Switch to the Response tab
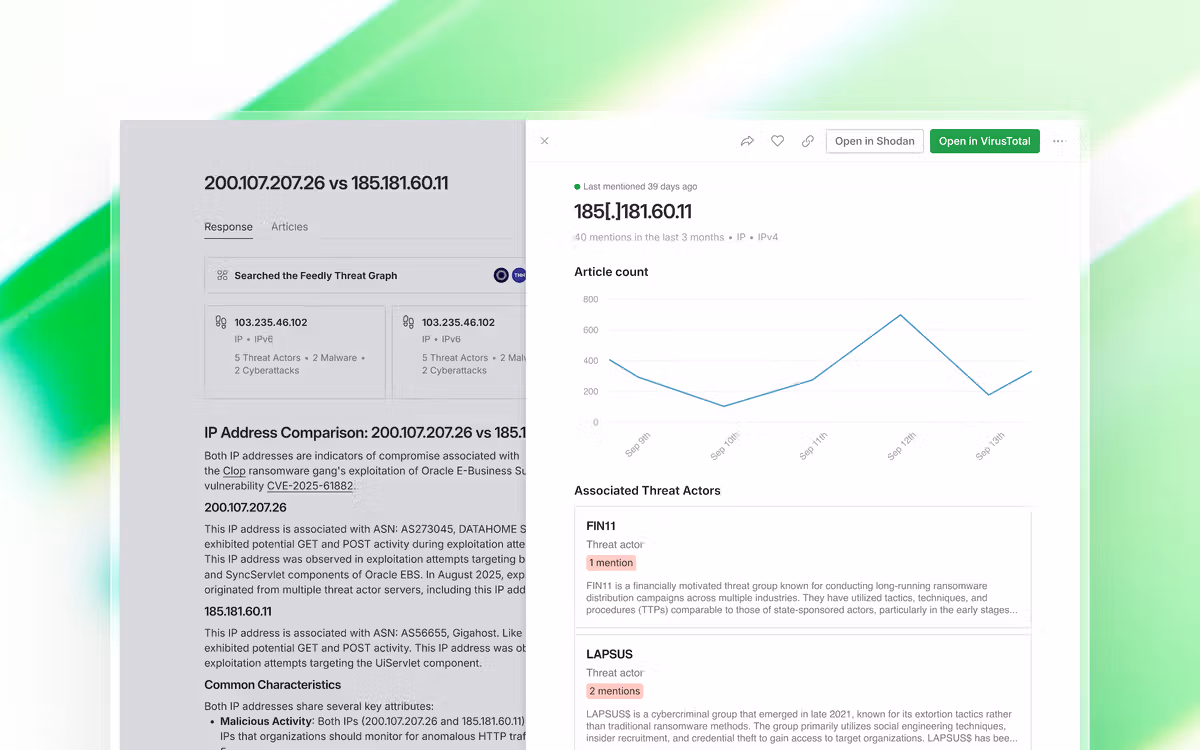 point(228,227)
